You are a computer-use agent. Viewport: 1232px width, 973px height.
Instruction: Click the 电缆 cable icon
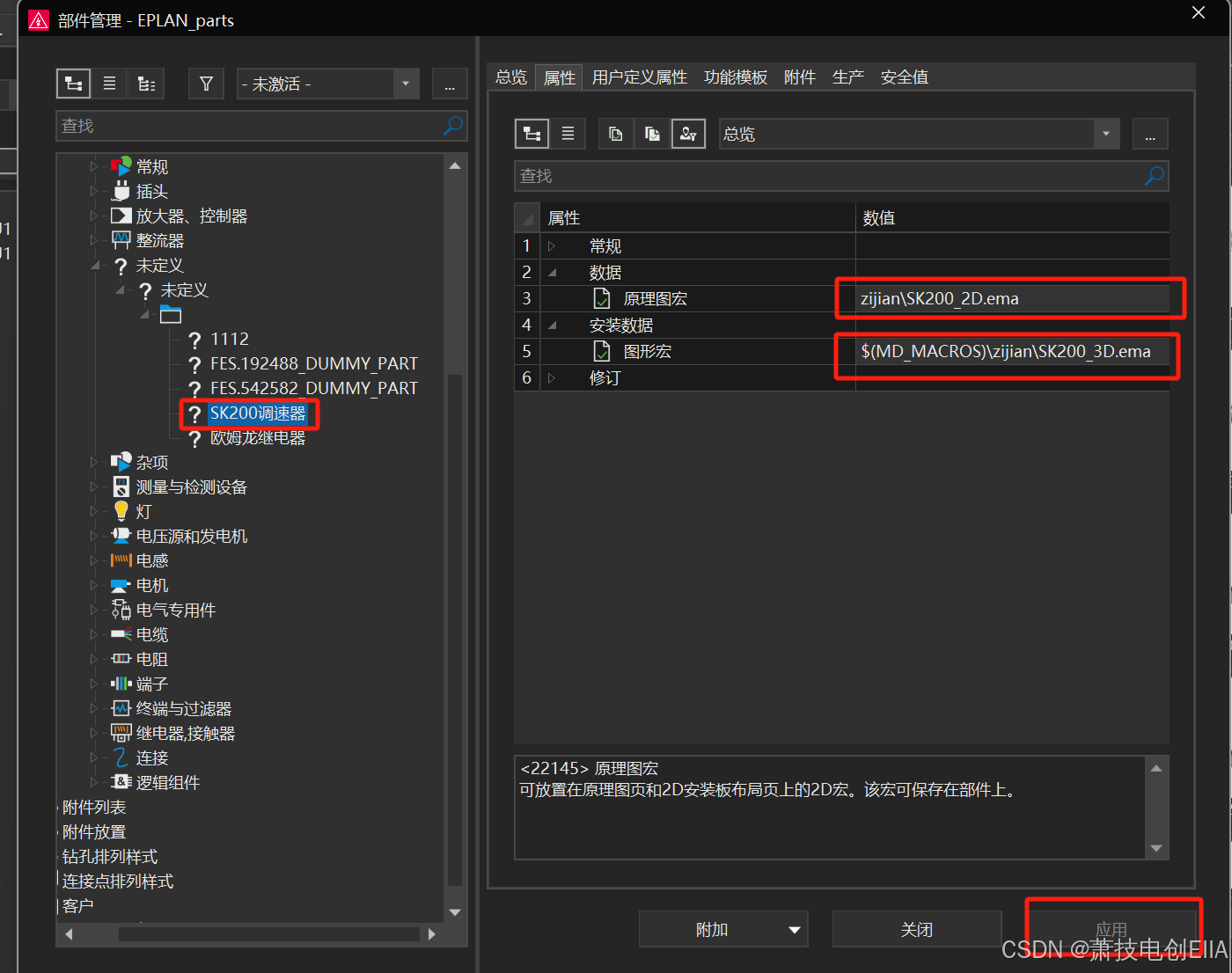coord(121,634)
